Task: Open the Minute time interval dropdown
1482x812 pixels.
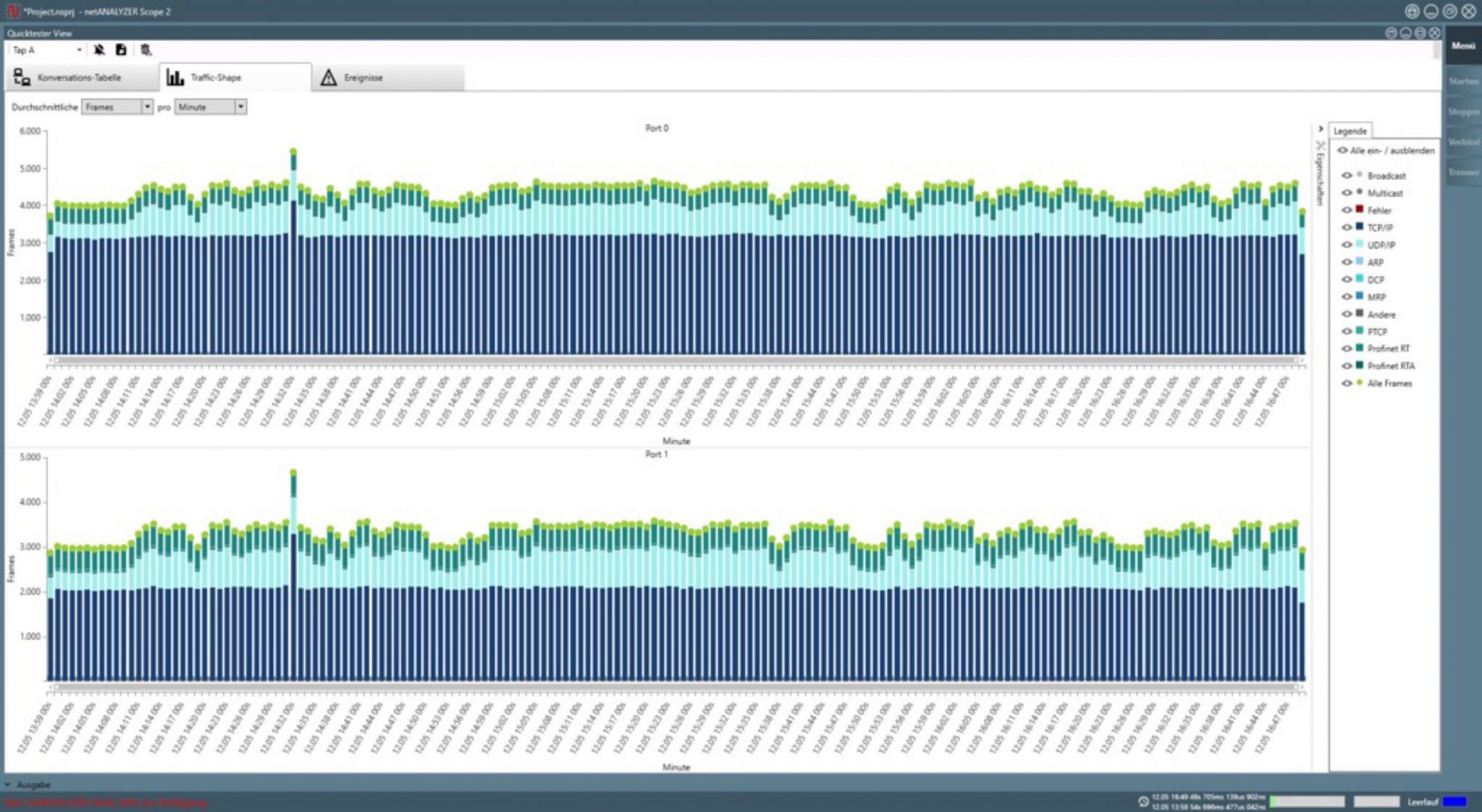Action: [241, 107]
